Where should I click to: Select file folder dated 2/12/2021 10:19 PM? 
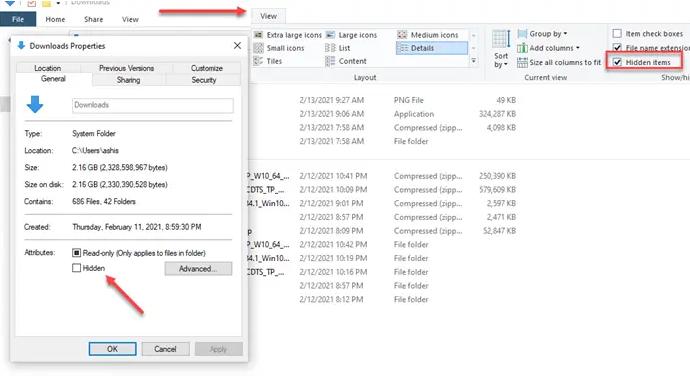click(x=383, y=258)
